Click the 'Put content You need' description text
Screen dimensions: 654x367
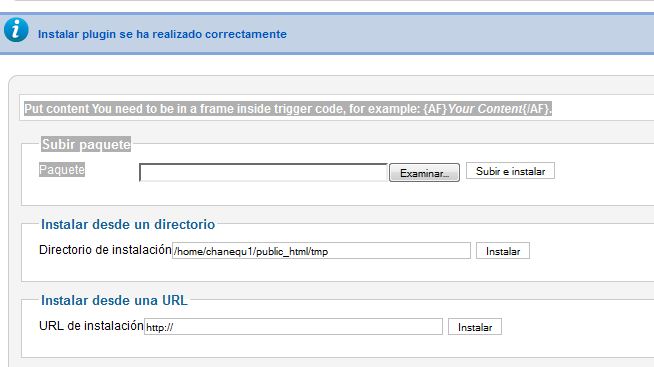[288, 109]
